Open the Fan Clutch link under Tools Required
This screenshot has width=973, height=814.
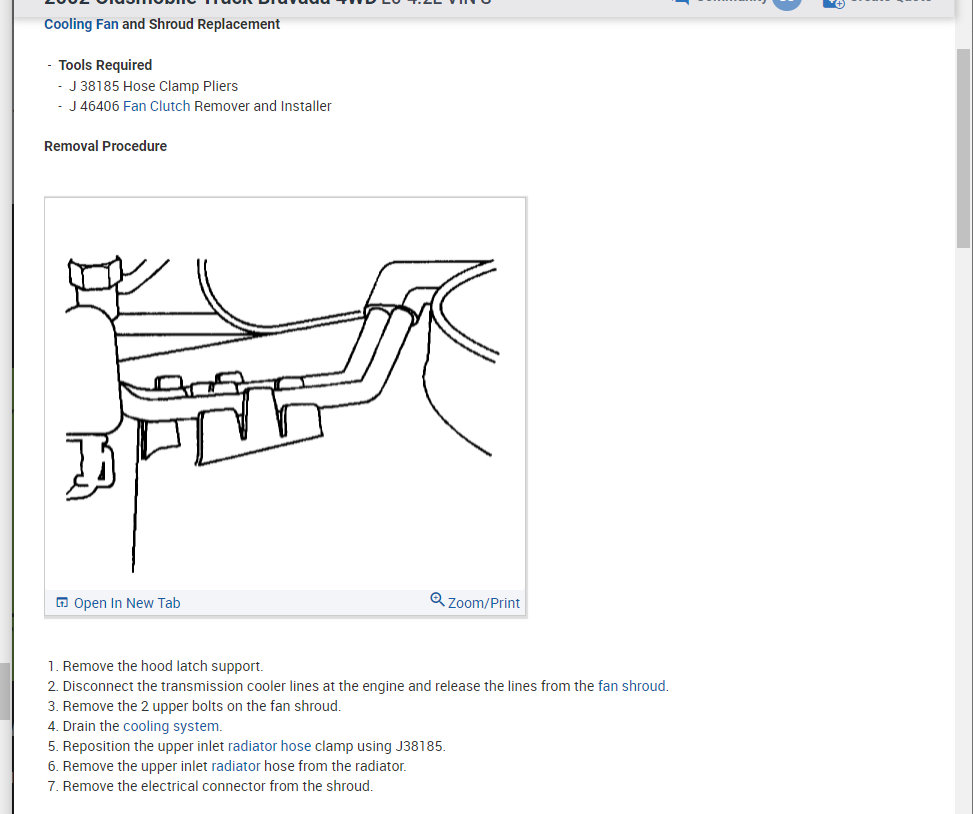coord(156,106)
